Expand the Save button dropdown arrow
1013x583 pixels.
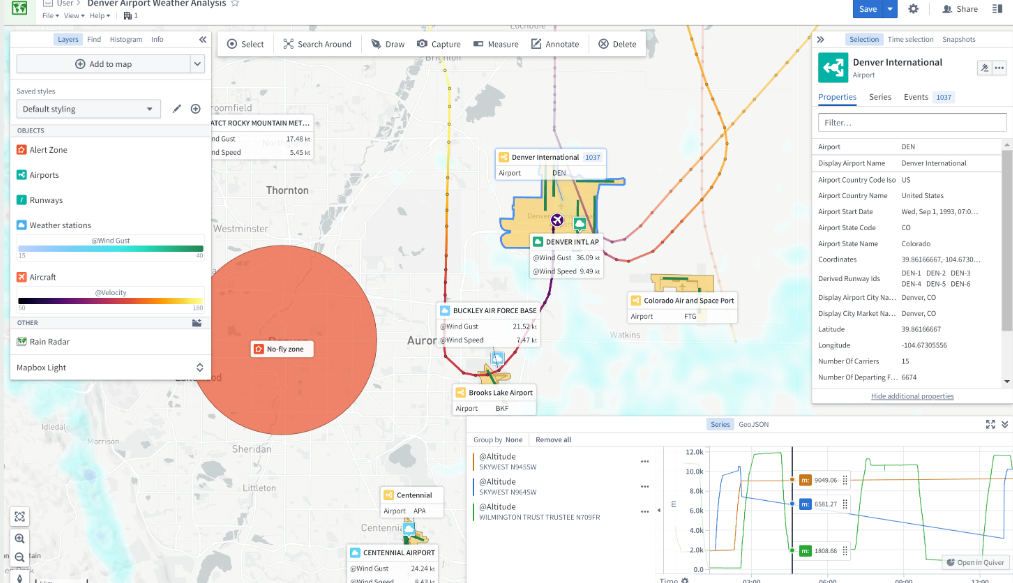pos(890,9)
